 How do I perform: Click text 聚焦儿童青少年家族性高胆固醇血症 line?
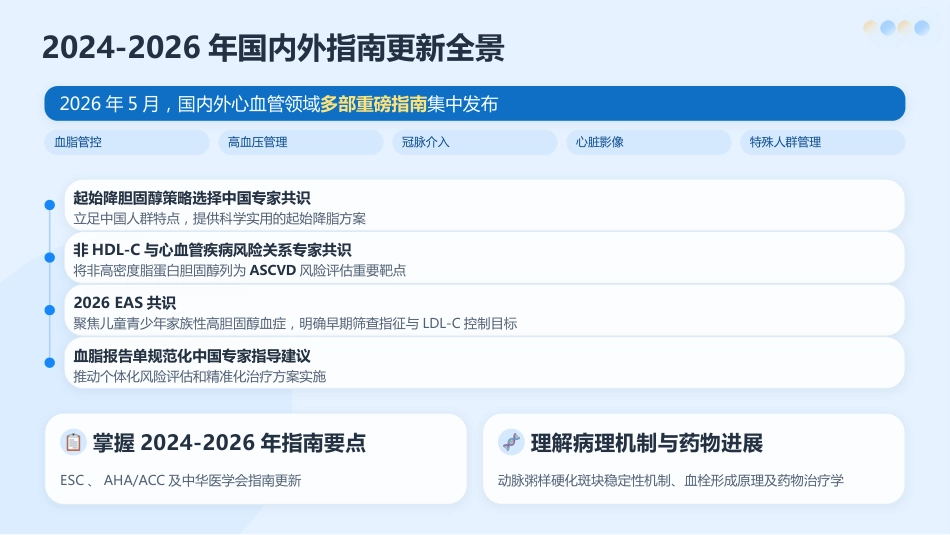click(x=295, y=324)
